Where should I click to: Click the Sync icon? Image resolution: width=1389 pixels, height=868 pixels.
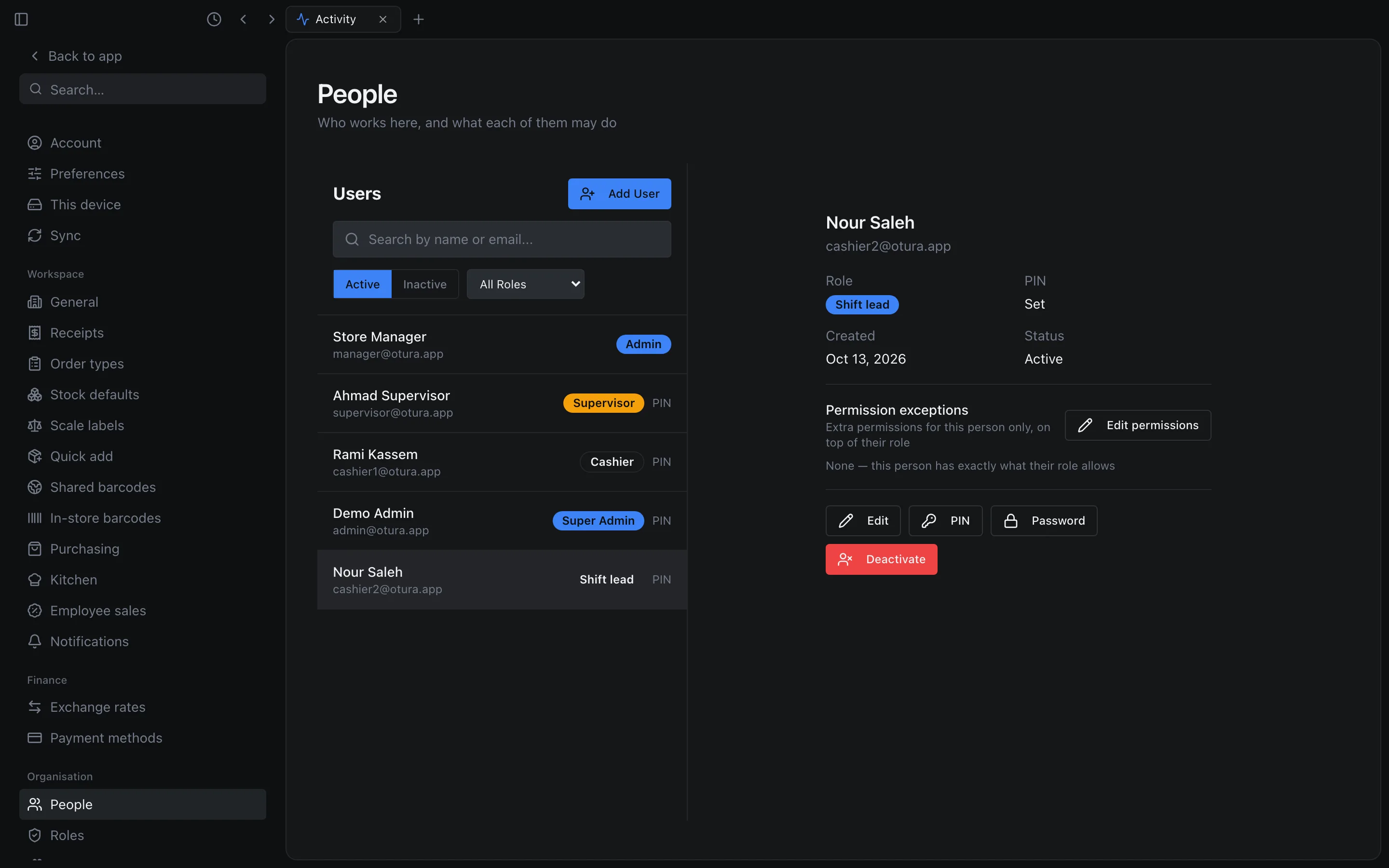pyautogui.click(x=35, y=235)
